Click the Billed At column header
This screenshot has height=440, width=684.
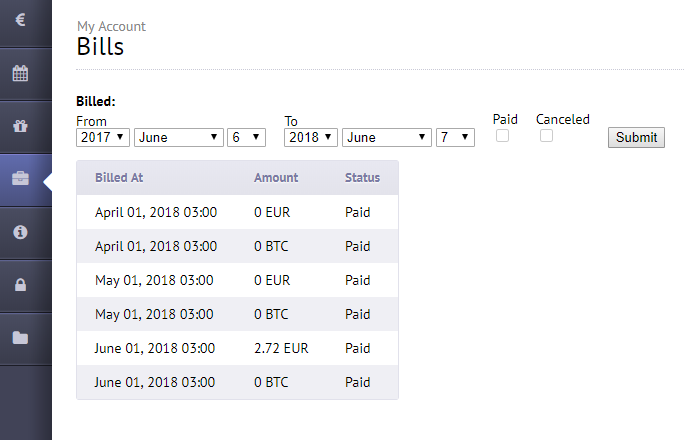(x=119, y=177)
